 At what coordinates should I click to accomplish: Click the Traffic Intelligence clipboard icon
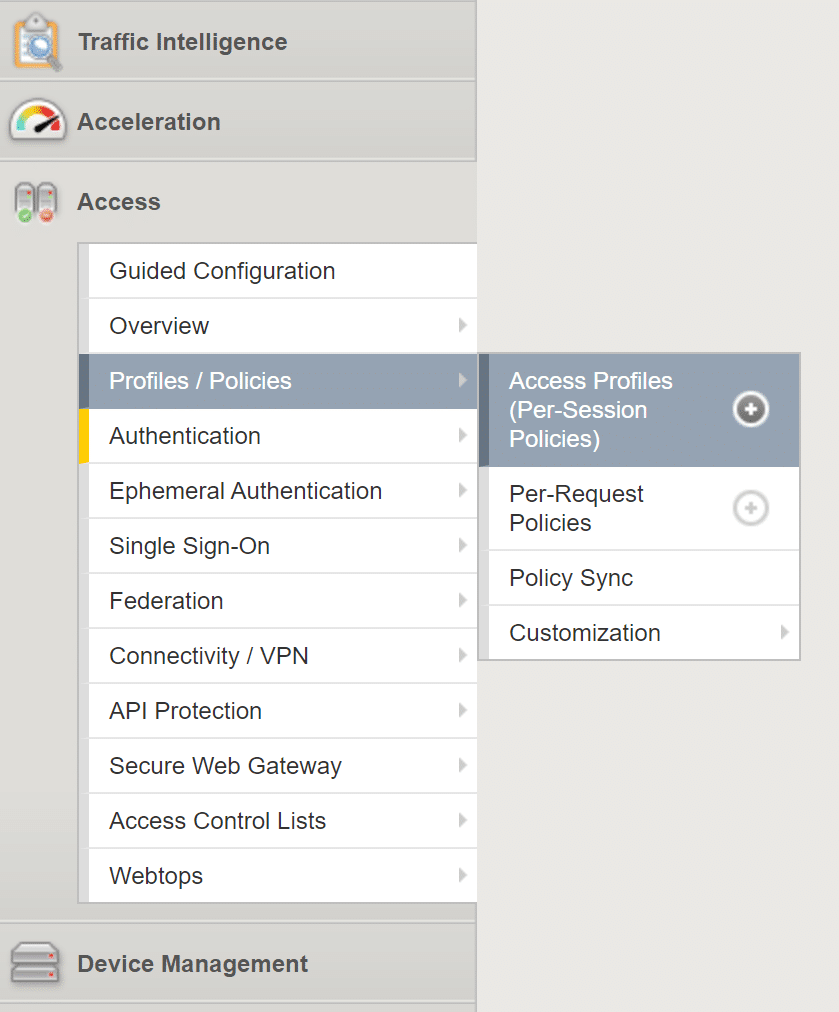[38, 42]
